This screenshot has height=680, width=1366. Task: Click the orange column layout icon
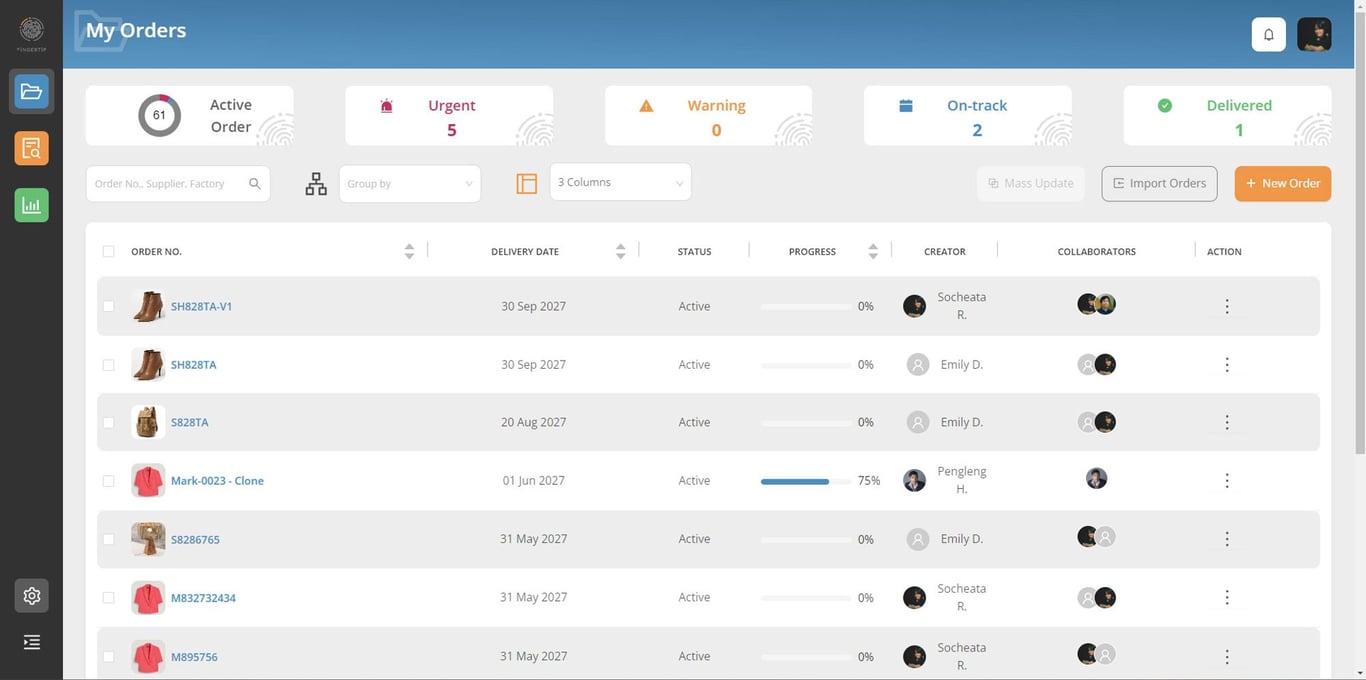[527, 183]
